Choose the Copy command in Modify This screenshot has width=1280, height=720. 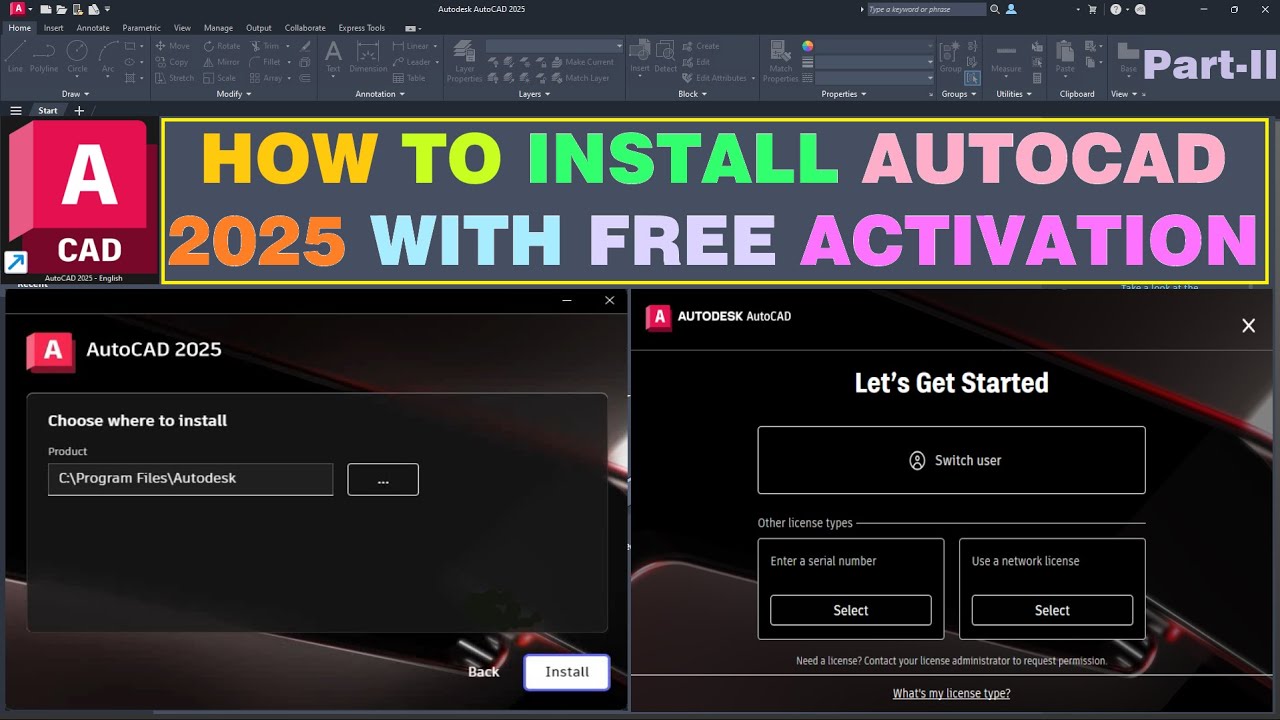171,62
